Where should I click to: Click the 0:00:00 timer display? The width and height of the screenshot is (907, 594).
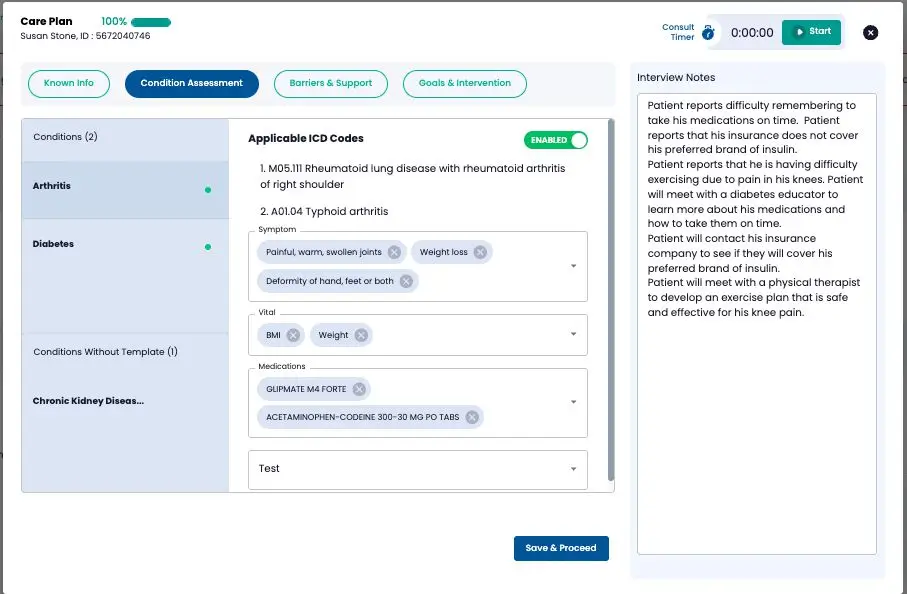pyautogui.click(x=752, y=33)
